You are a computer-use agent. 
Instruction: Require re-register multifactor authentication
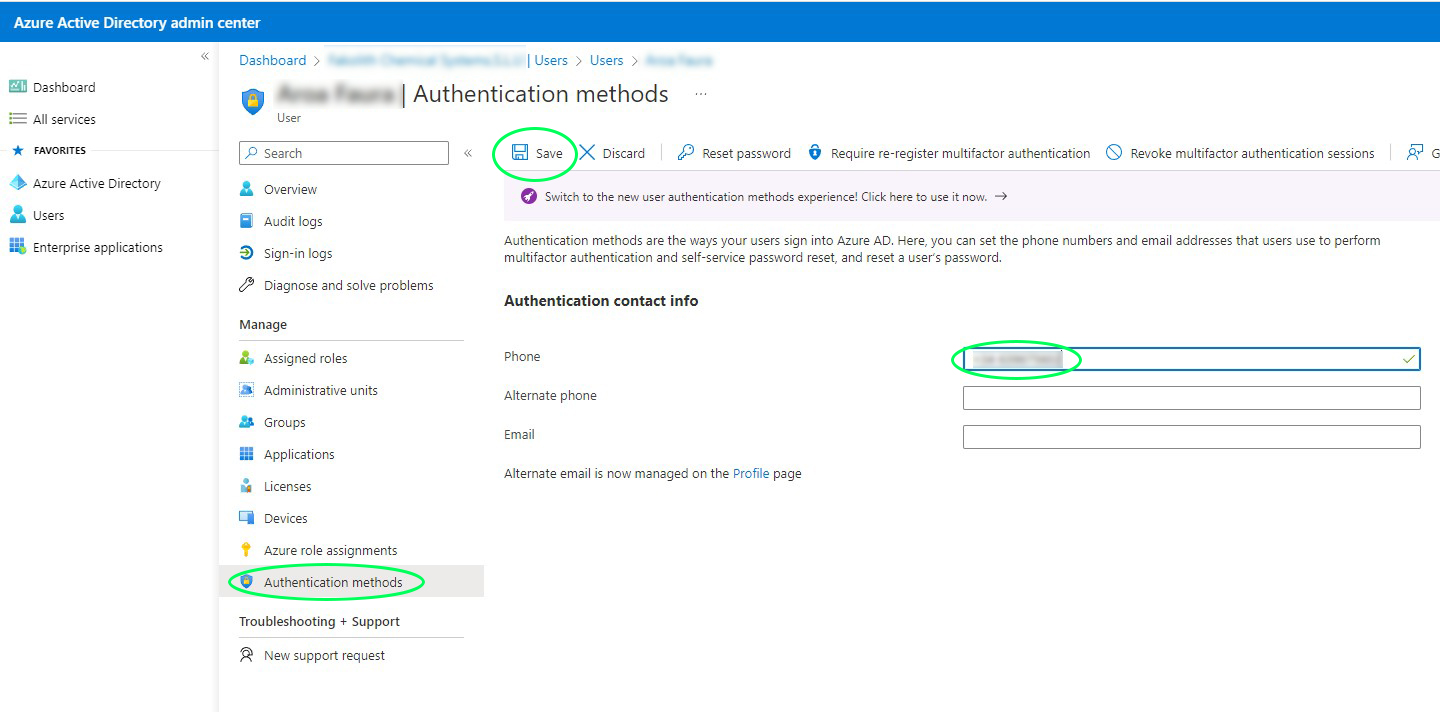(x=948, y=153)
